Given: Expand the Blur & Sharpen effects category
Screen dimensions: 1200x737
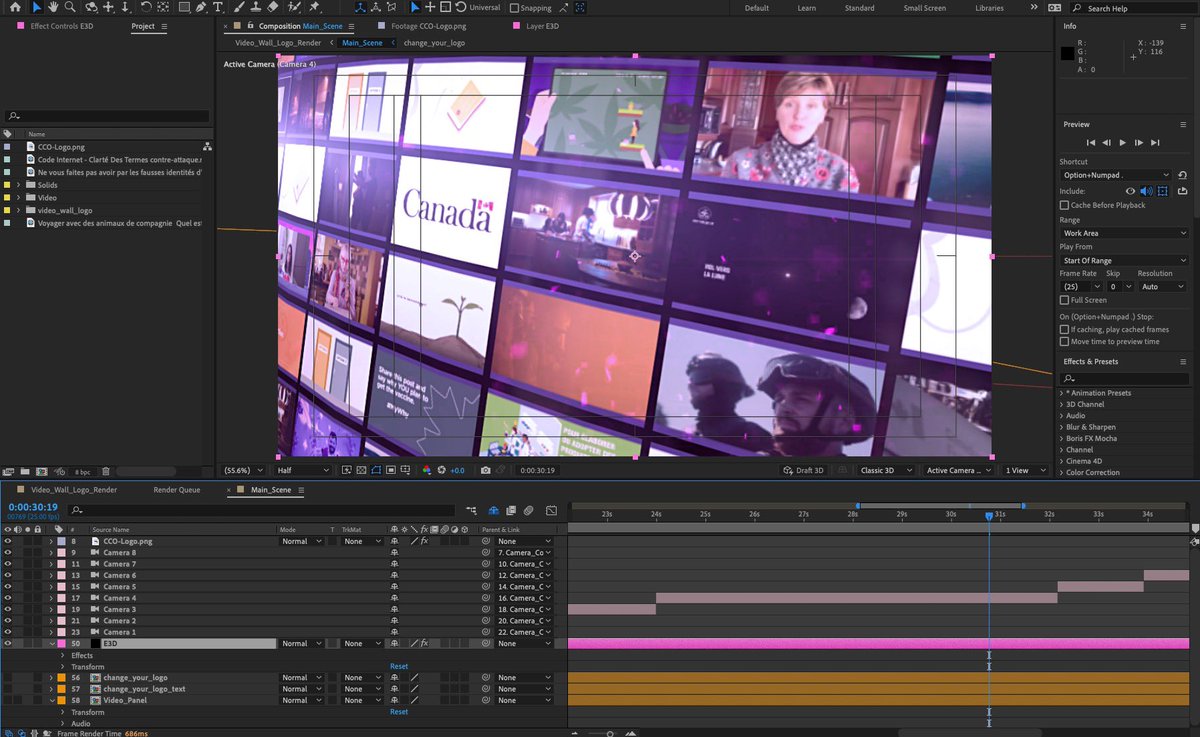Looking at the screenshot, I should [x=1062, y=427].
